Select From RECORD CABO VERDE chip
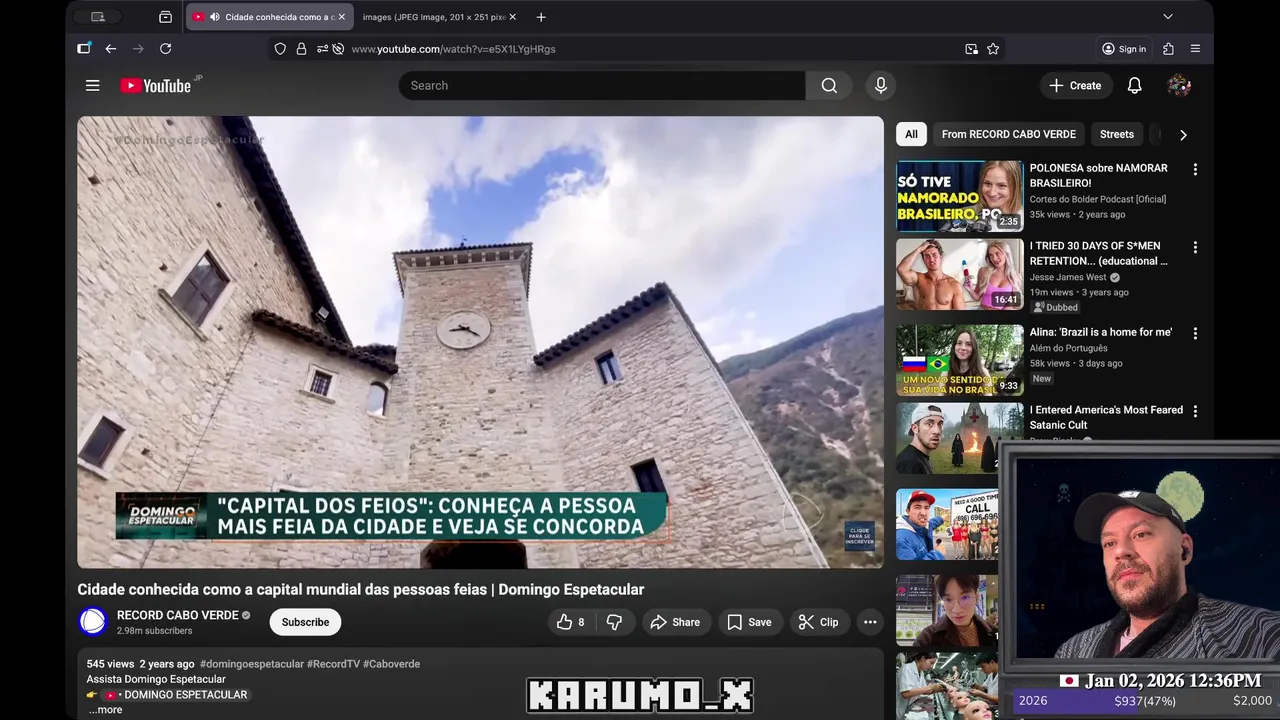 pyautogui.click(x=1008, y=134)
